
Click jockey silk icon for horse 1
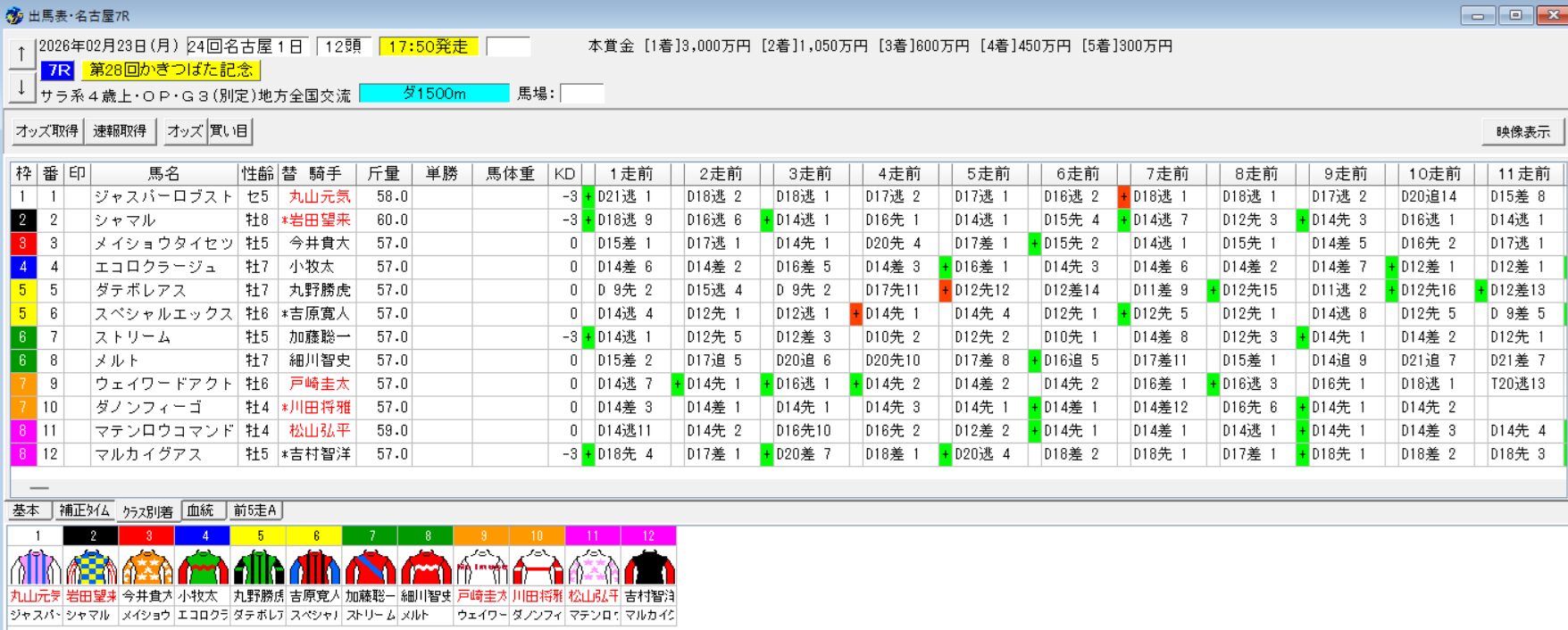tap(36, 568)
